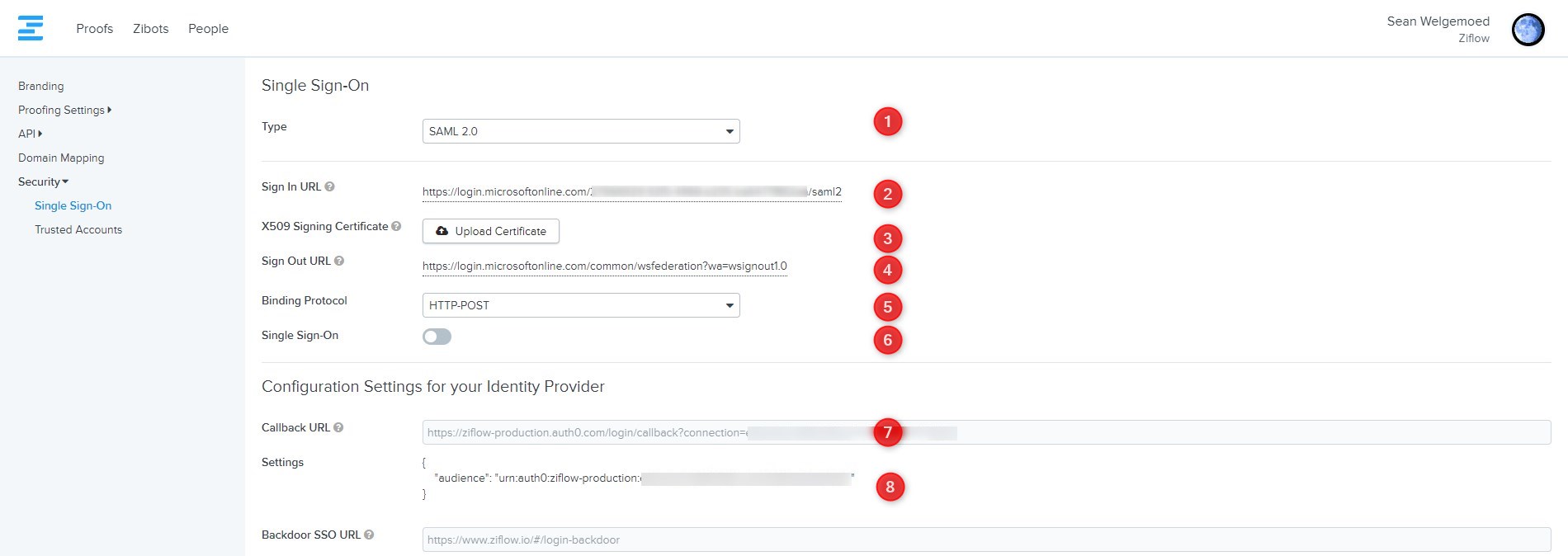Click help icon beside X509 Signing Certificate
This screenshot has height=556, width=1568.
pos(396,226)
